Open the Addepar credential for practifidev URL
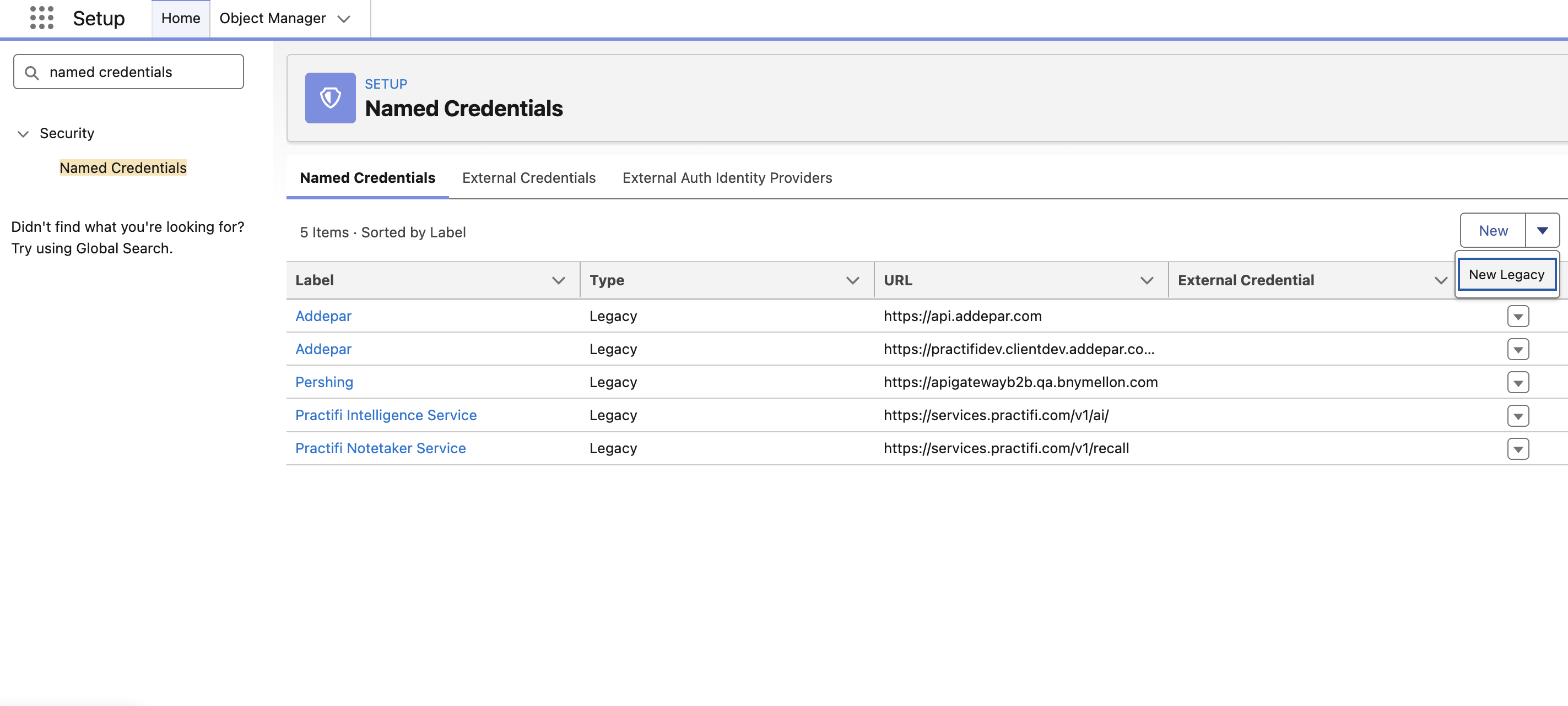The image size is (1568, 706). [323, 349]
